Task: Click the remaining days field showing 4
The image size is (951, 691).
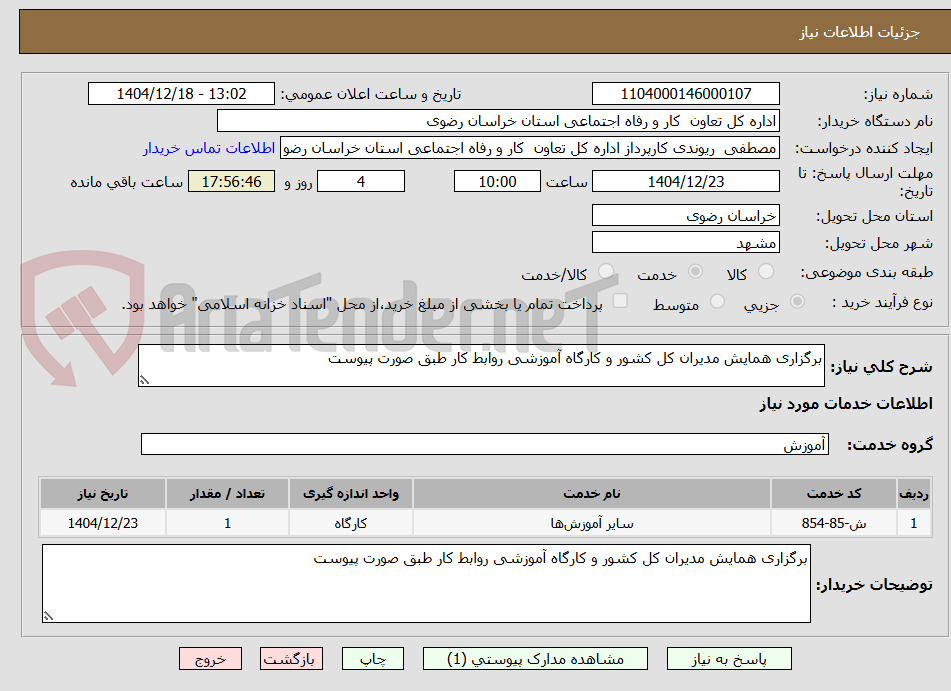Action: pyautogui.click(x=361, y=181)
